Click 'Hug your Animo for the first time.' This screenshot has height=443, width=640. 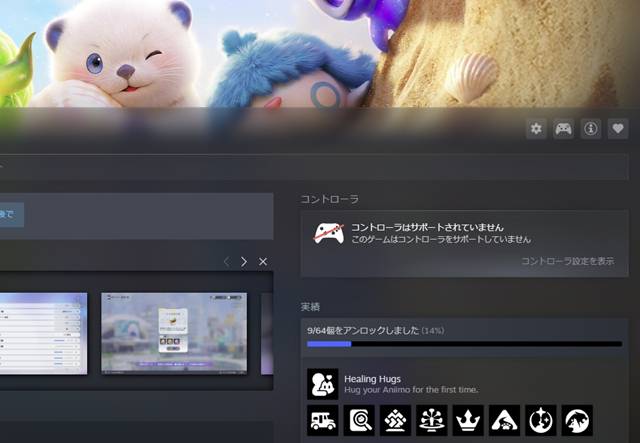click(411, 390)
